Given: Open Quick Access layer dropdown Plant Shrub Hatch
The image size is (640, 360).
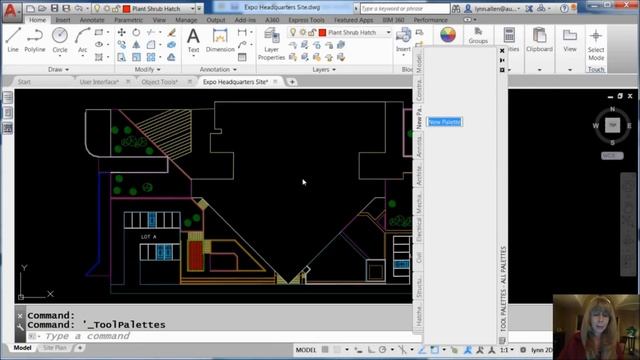Looking at the screenshot, I should pyautogui.click(x=192, y=8).
